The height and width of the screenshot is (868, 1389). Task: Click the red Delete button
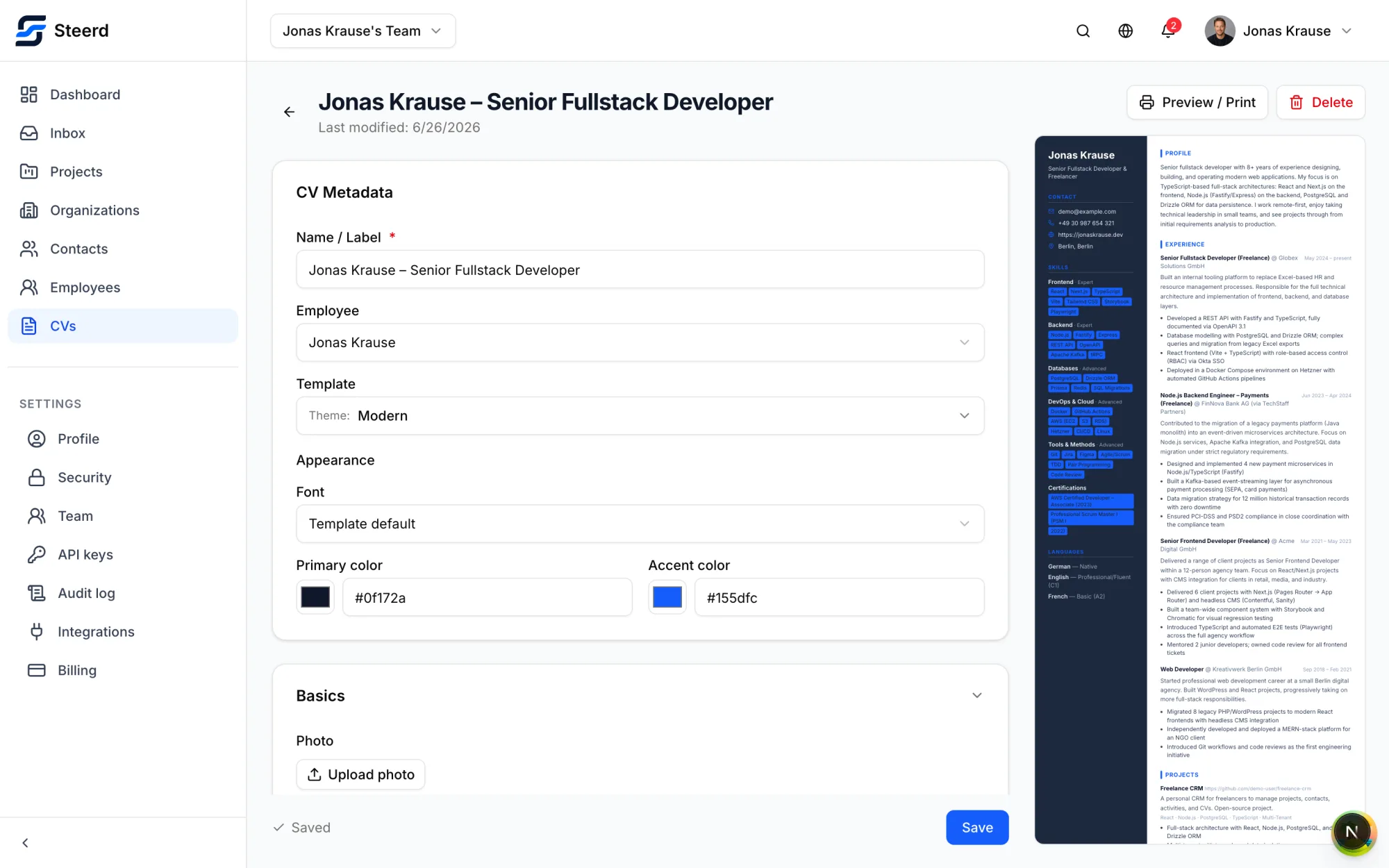[x=1321, y=103]
